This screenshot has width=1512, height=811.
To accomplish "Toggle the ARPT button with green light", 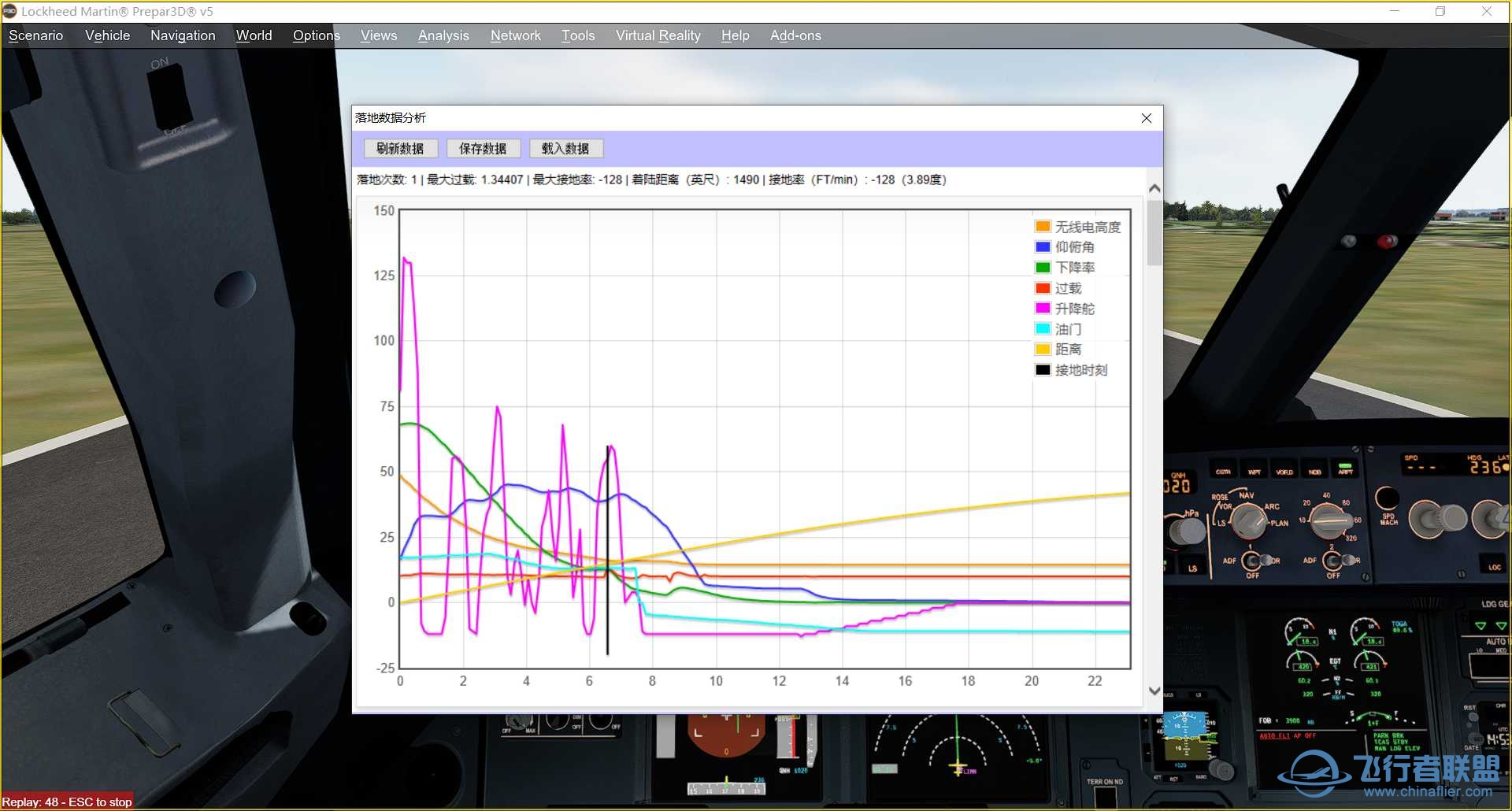I will pos(1345,470).
